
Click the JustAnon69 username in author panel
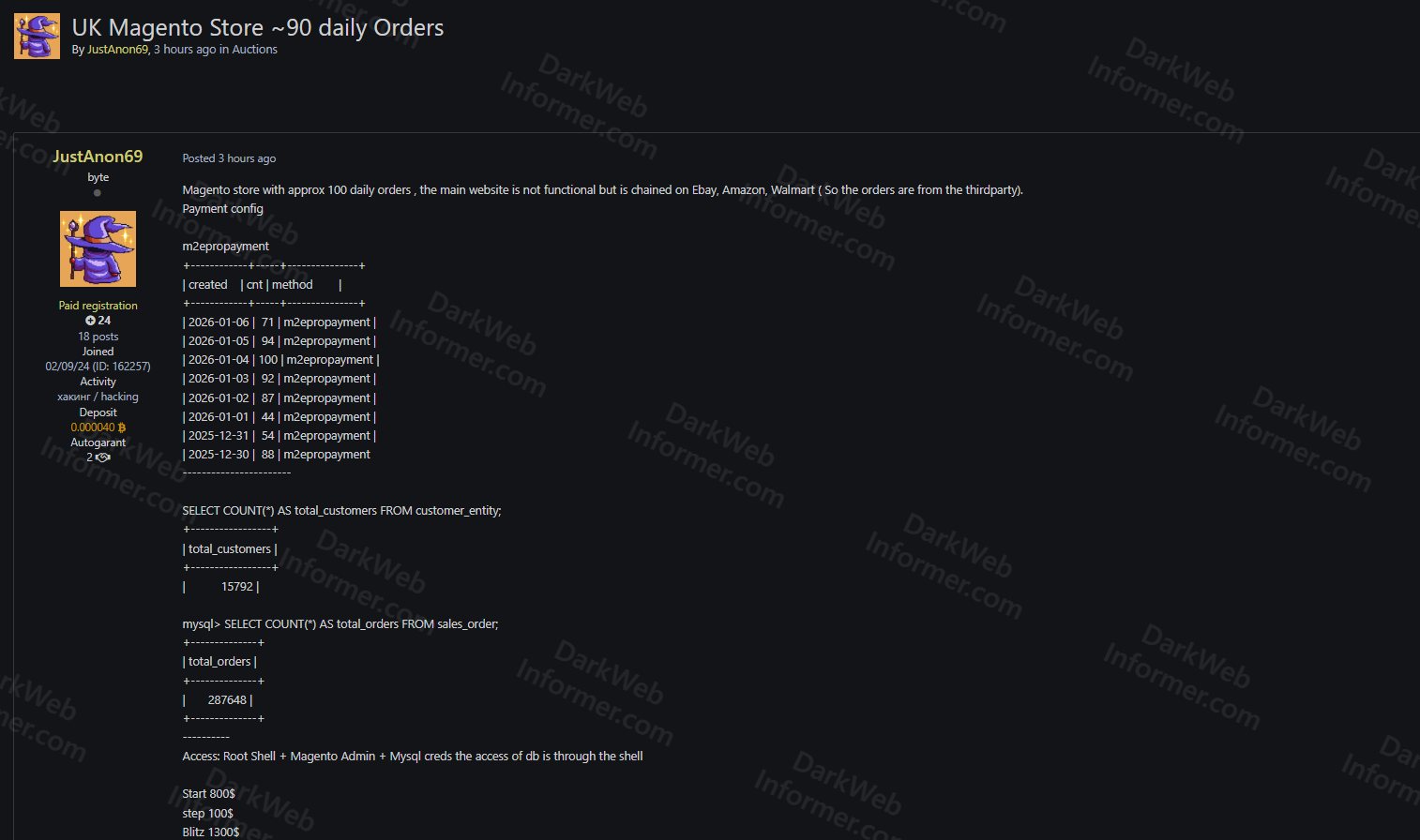(98, 157)
